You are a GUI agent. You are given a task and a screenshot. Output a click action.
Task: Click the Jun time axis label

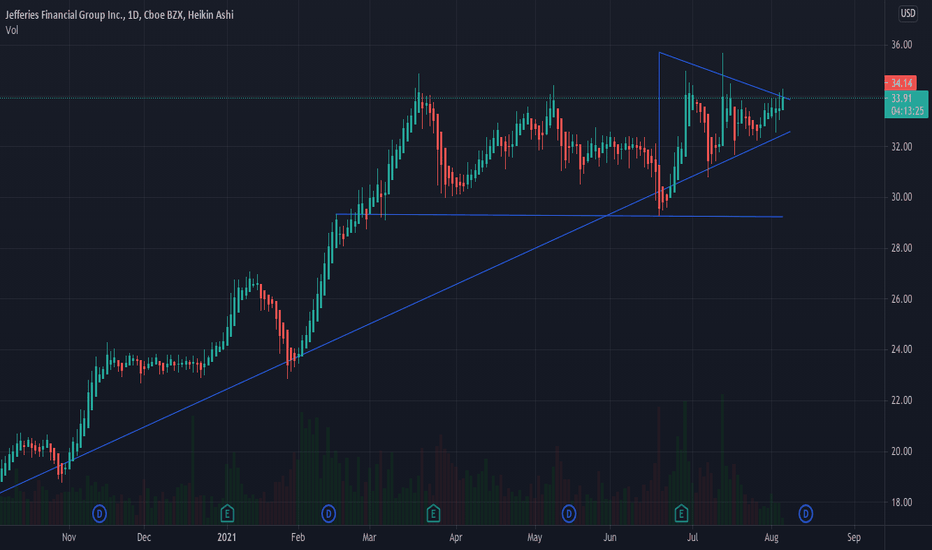610,538
